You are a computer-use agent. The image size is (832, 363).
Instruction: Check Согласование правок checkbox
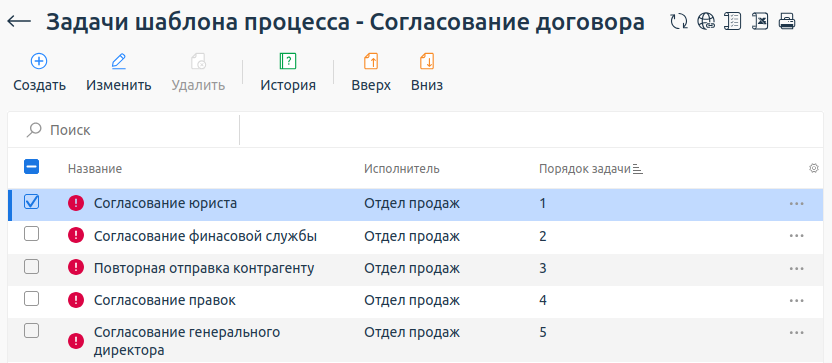[32, 299]
